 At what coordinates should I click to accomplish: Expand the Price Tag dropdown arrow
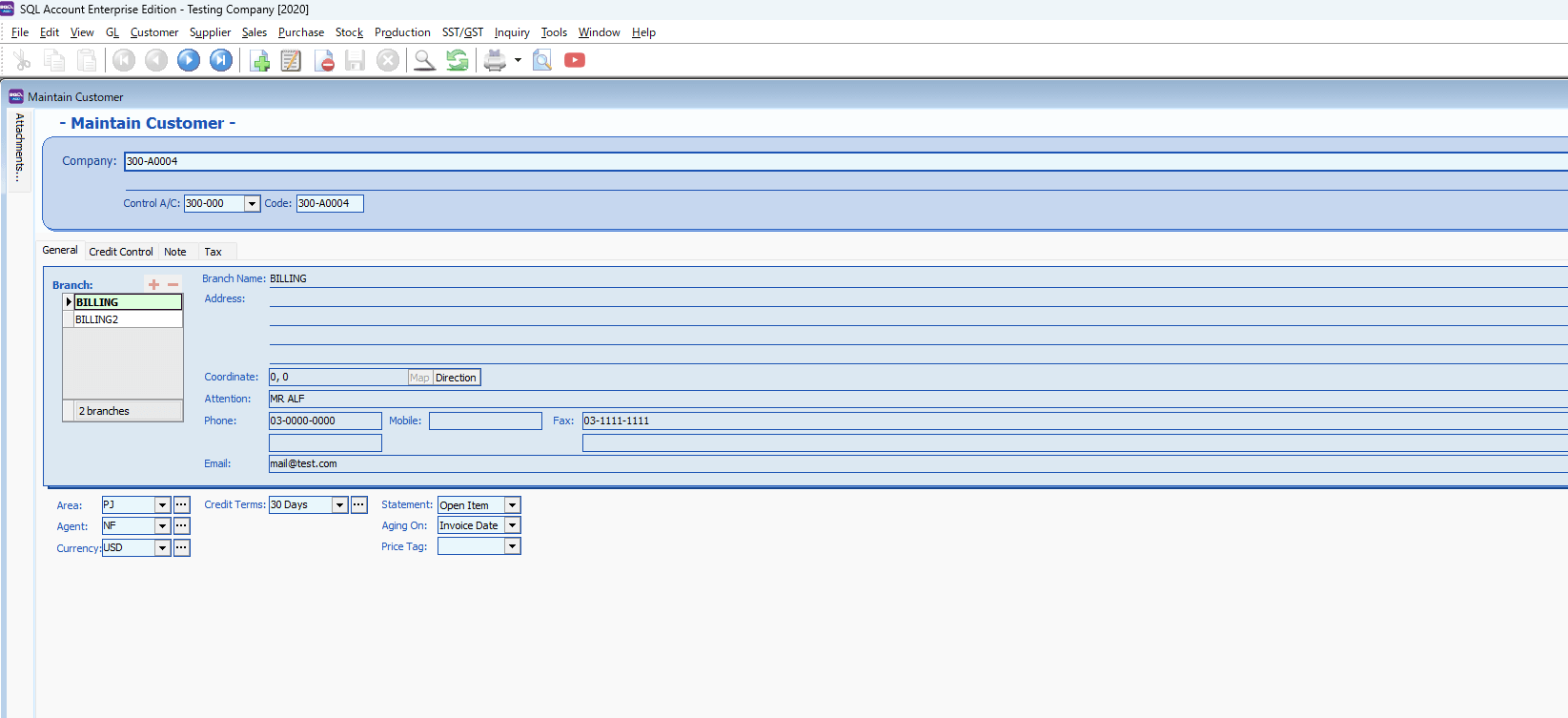pyautogui.click(x=512, y=546)
